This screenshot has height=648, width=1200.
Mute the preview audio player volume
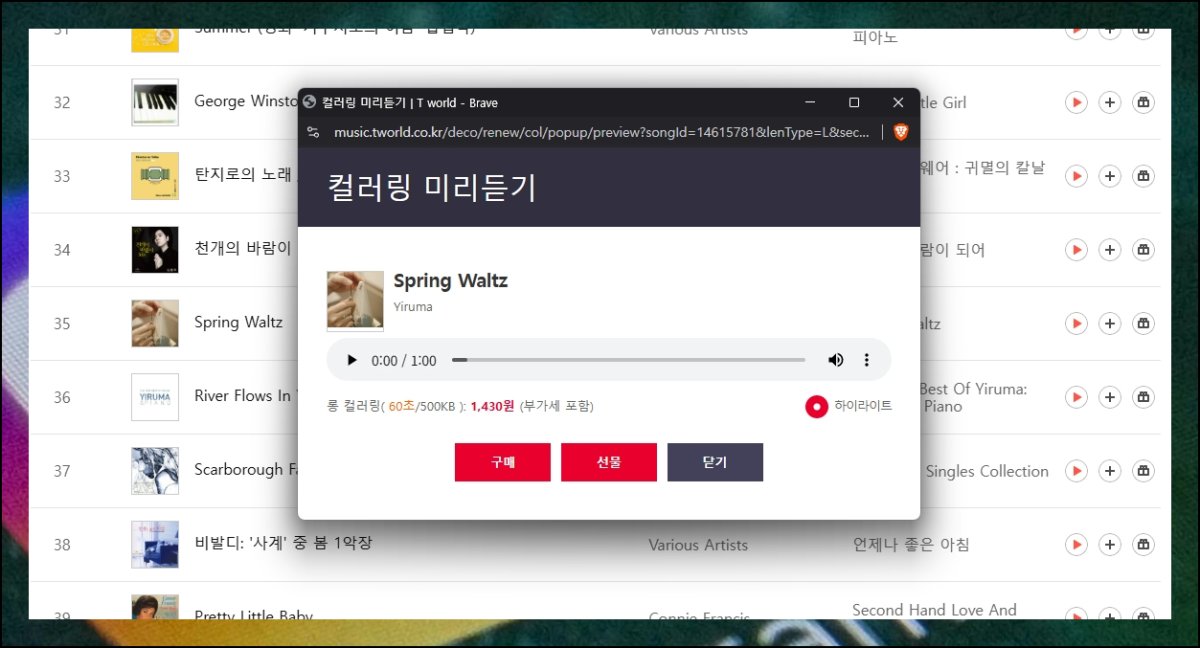tap(835, 360)
